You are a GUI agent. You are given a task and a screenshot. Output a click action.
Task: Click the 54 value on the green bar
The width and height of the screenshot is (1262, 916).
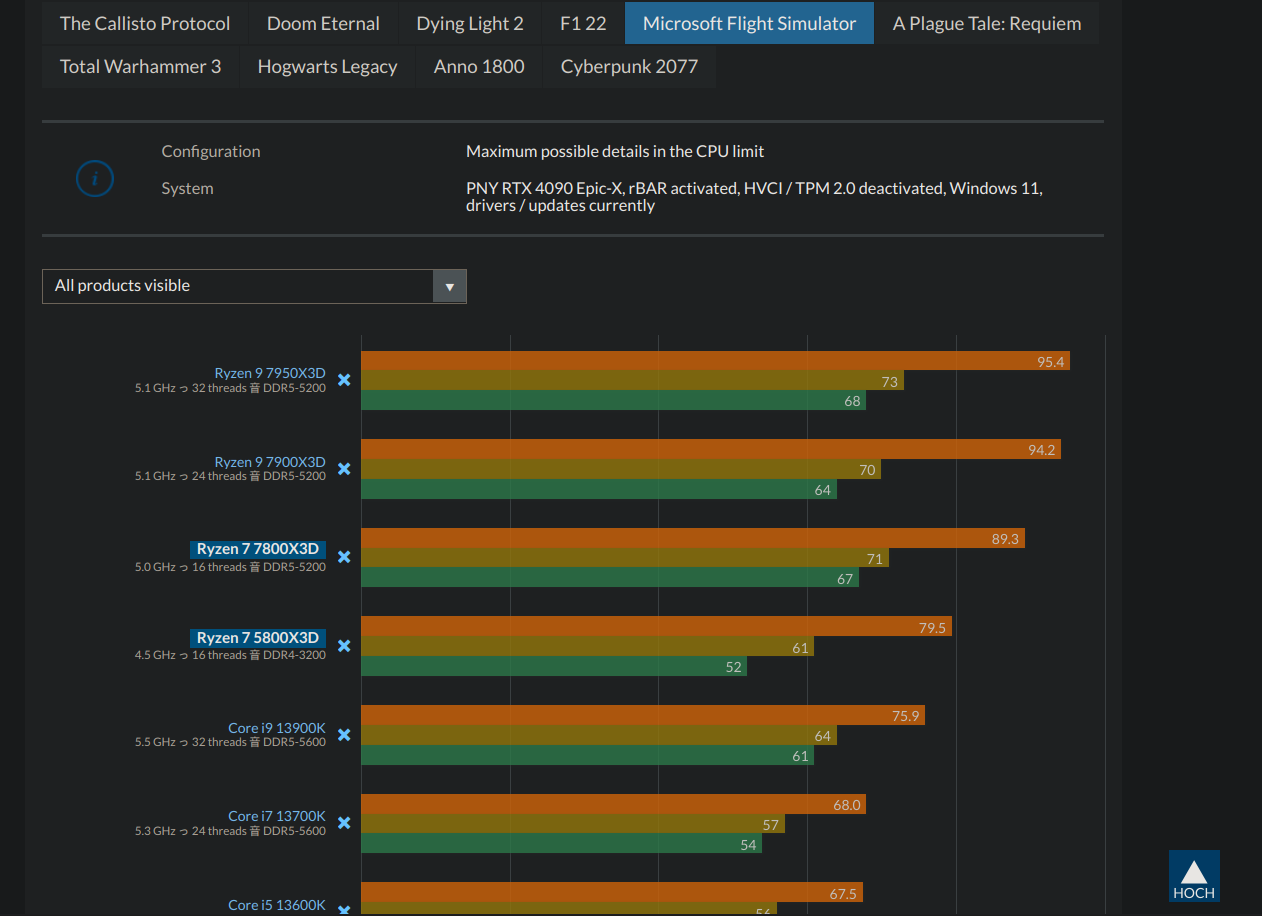click(x=749, y=845)
